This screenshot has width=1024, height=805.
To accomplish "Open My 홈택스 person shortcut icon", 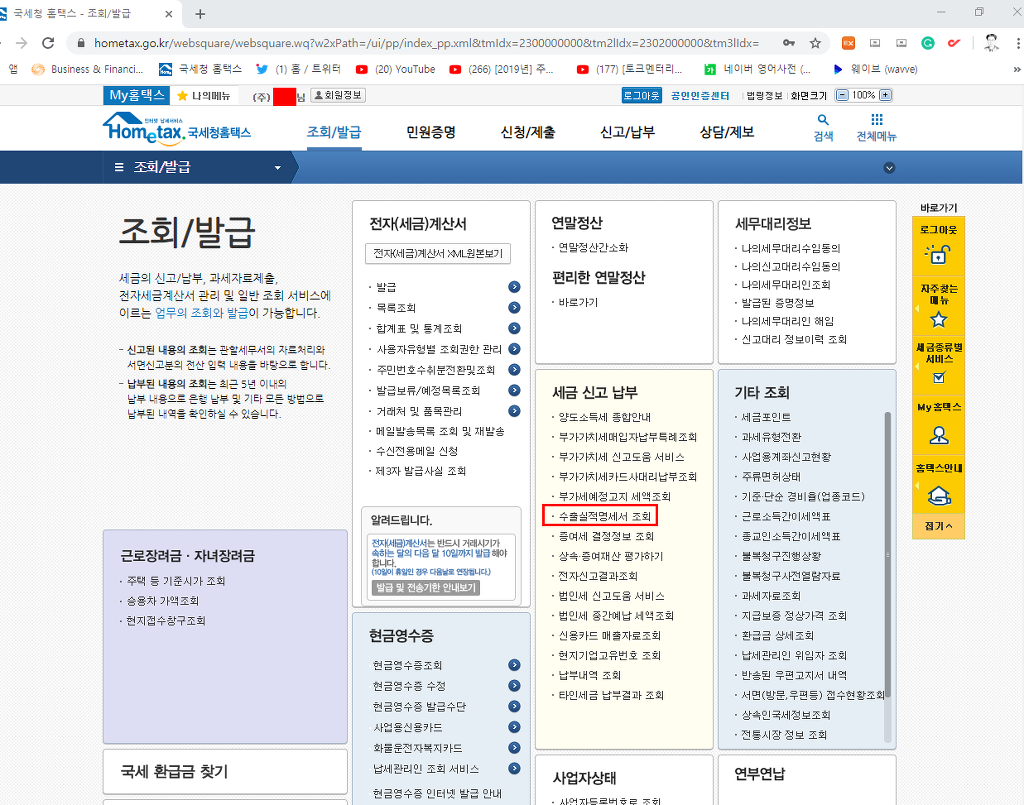I will coord(938,434).
